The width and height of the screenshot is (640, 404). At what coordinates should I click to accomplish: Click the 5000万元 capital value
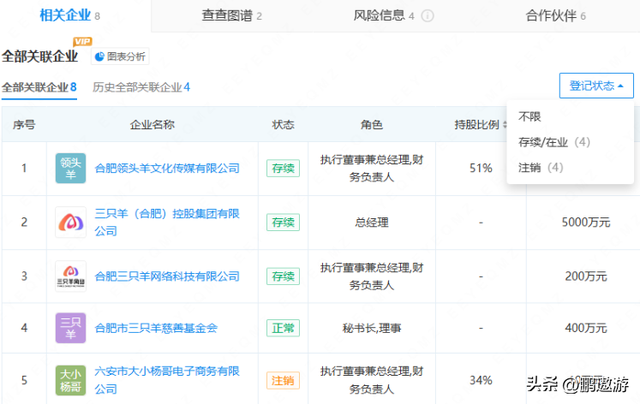586,222
